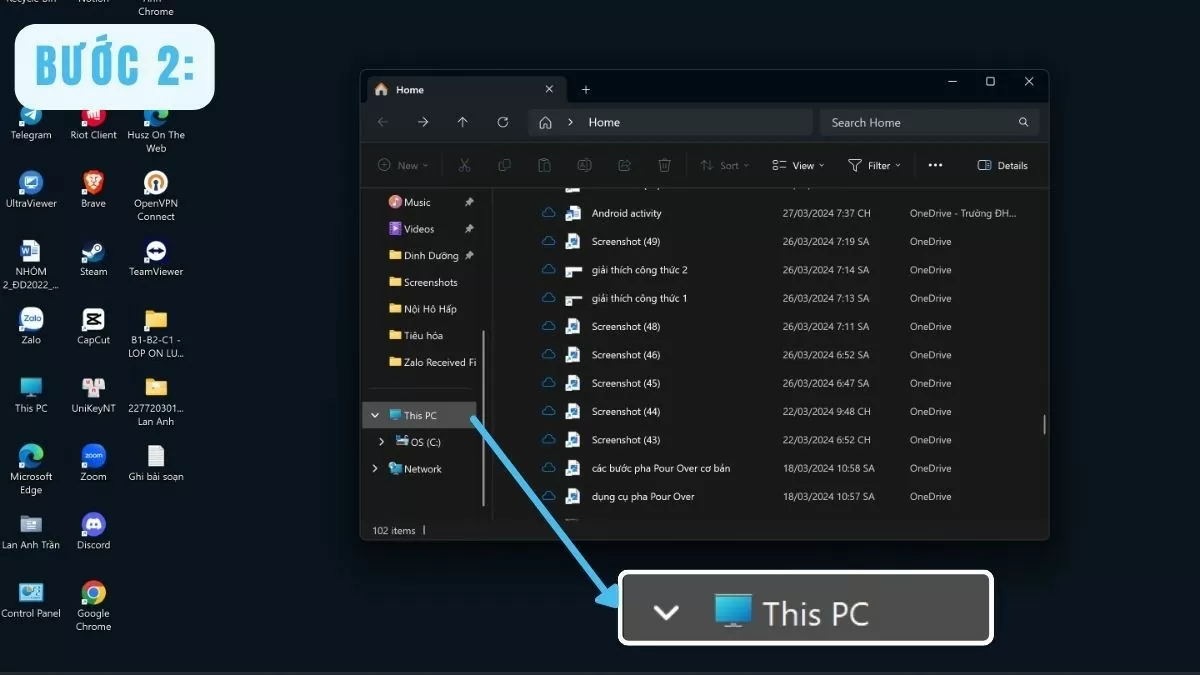Open the Share icon on the toolbar
This screenshot has width=1200, height=675.
pyautogui.click(x=624, y=165)
